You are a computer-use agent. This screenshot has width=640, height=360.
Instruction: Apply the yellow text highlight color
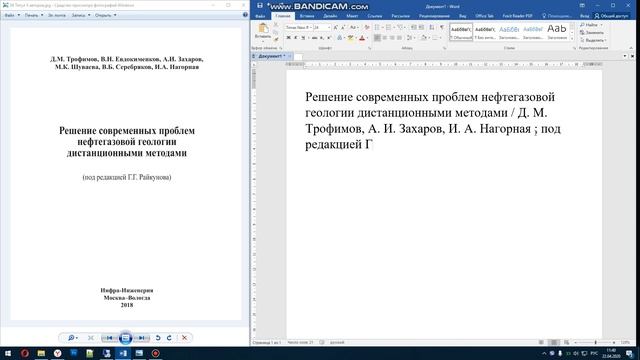[x=350, y=38]
